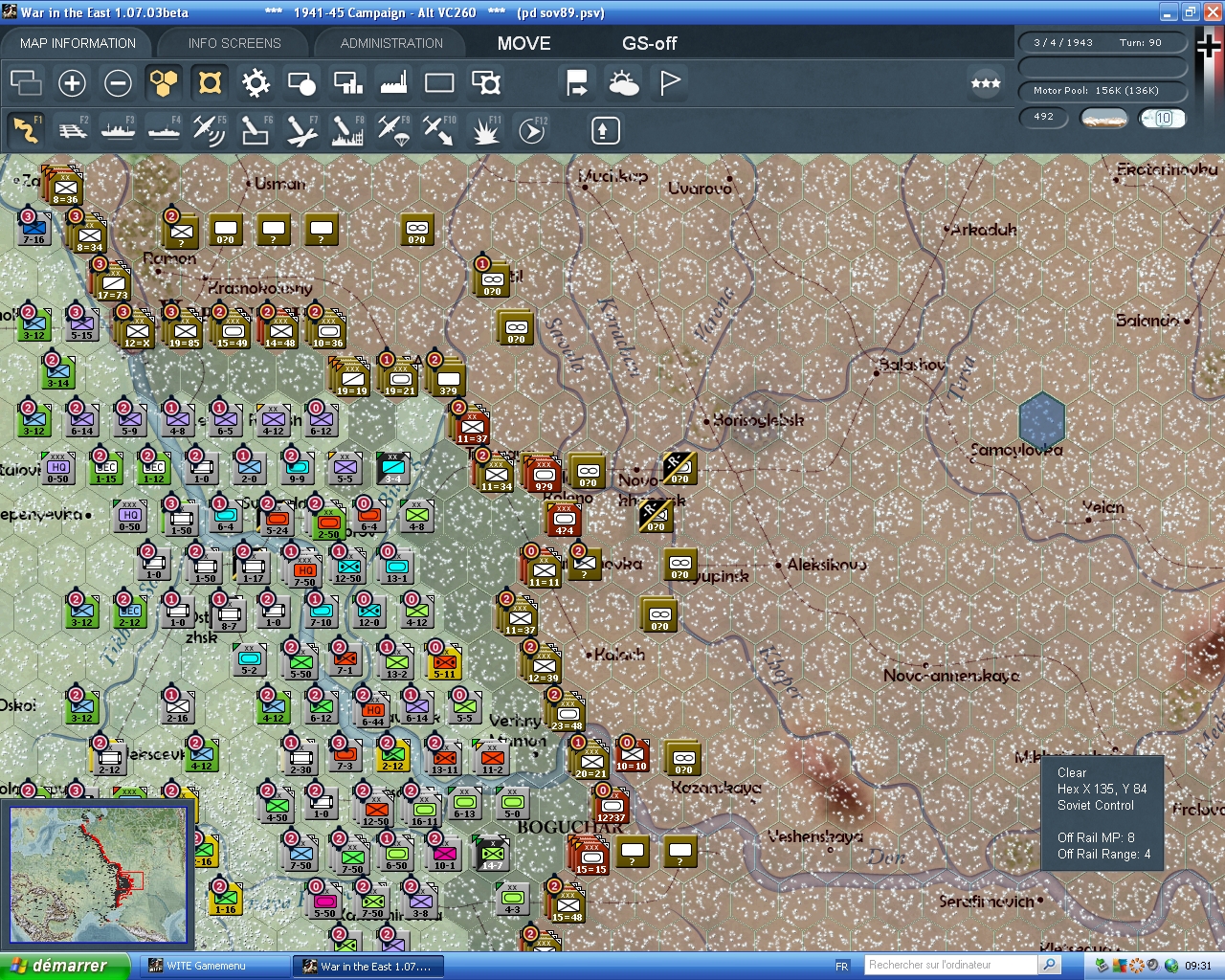Click the factory icon in the toolbar
Viewport: 1225px width, 980px height.
(393, 83)
